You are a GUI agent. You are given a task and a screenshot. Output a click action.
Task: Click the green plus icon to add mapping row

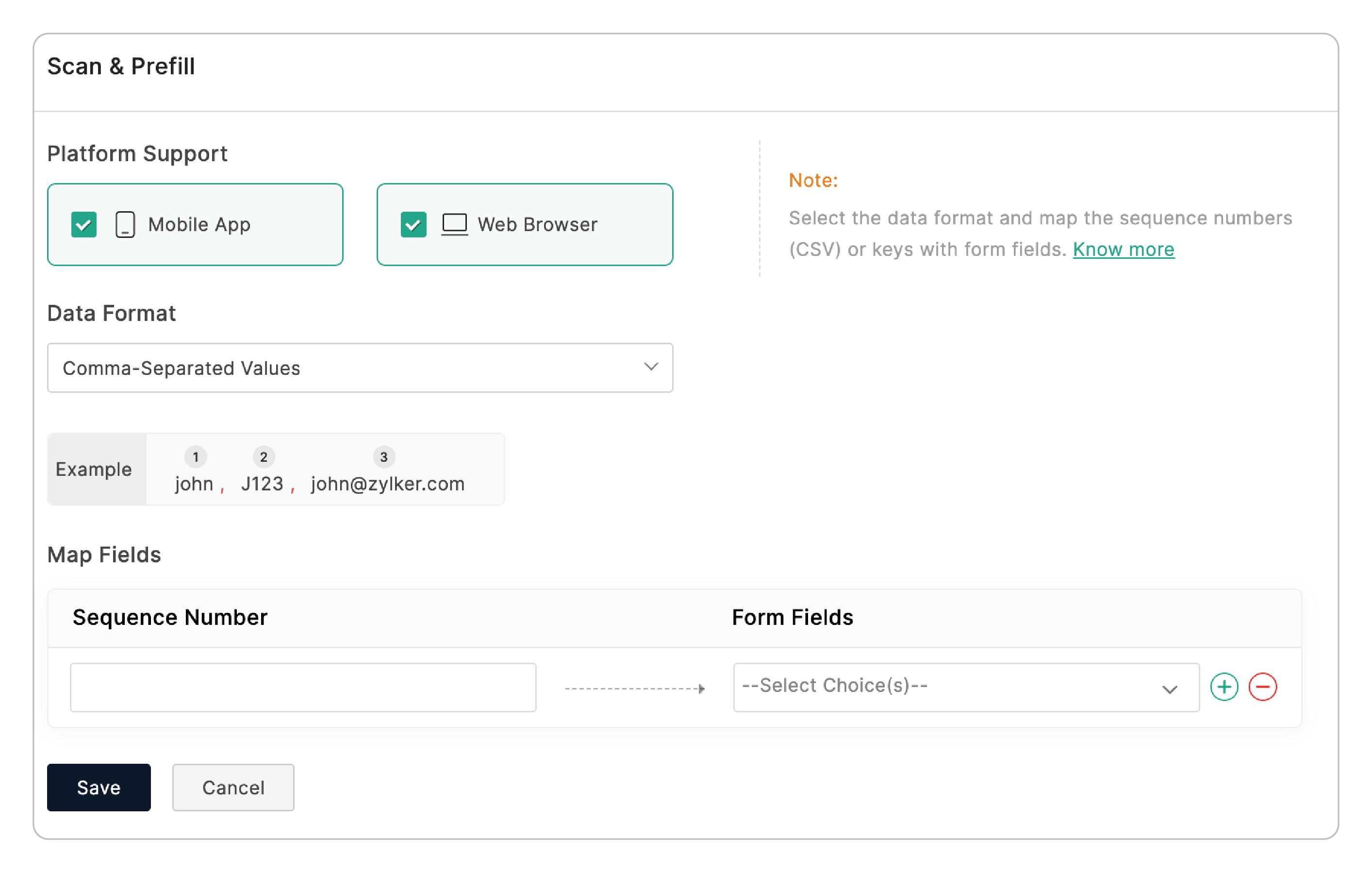click(1224, 687)
